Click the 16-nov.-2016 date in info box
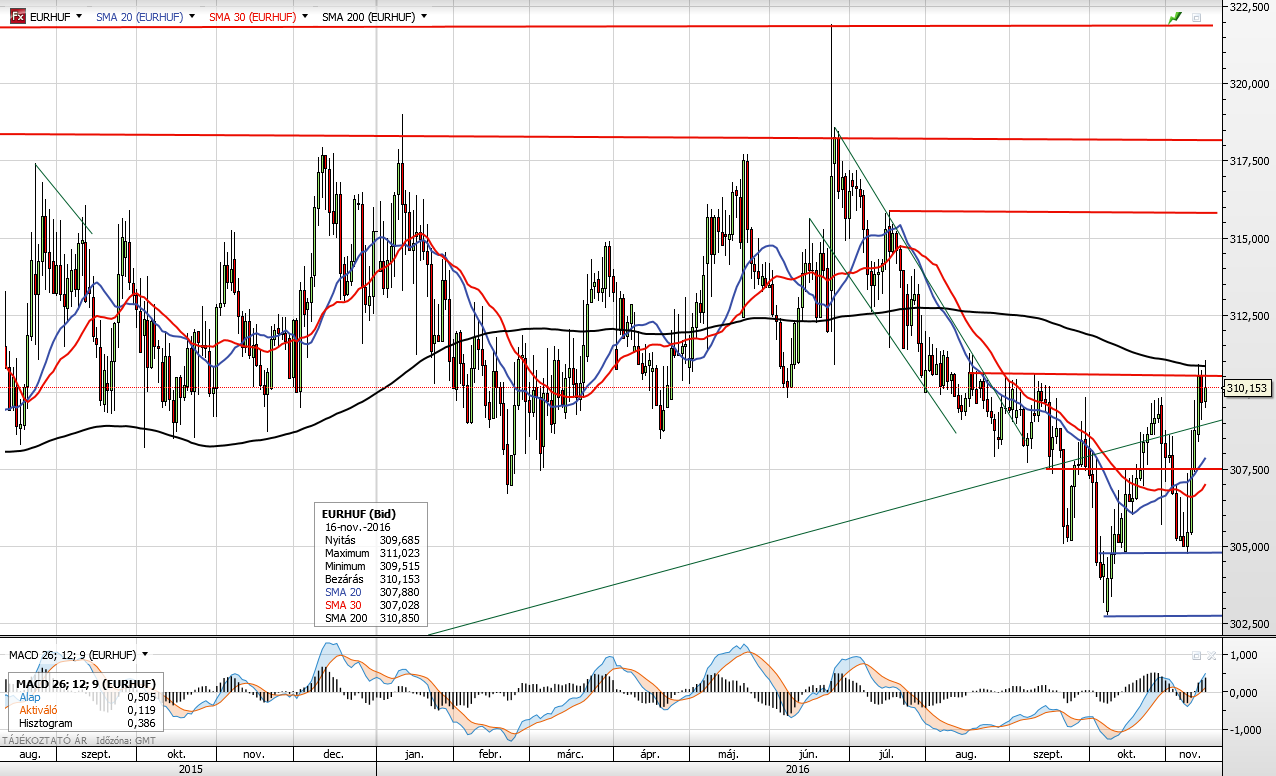 [357, 526]
